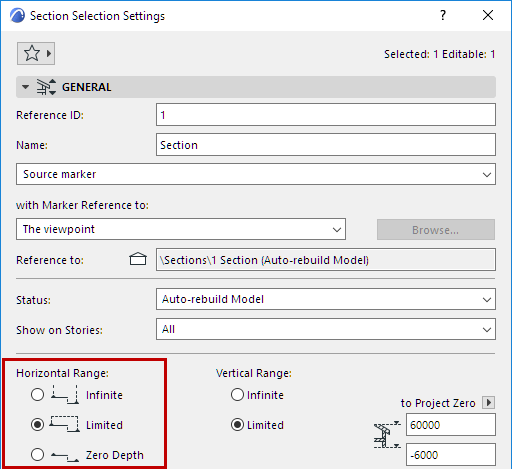The width and height of the screenshot is (512, 469).
Task: Select Limited horizontal range radio button
Action: tap(37, 425)
